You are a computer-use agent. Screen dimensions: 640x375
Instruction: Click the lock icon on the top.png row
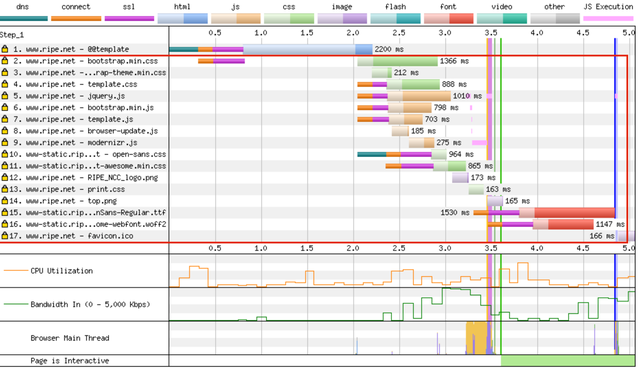5,201
